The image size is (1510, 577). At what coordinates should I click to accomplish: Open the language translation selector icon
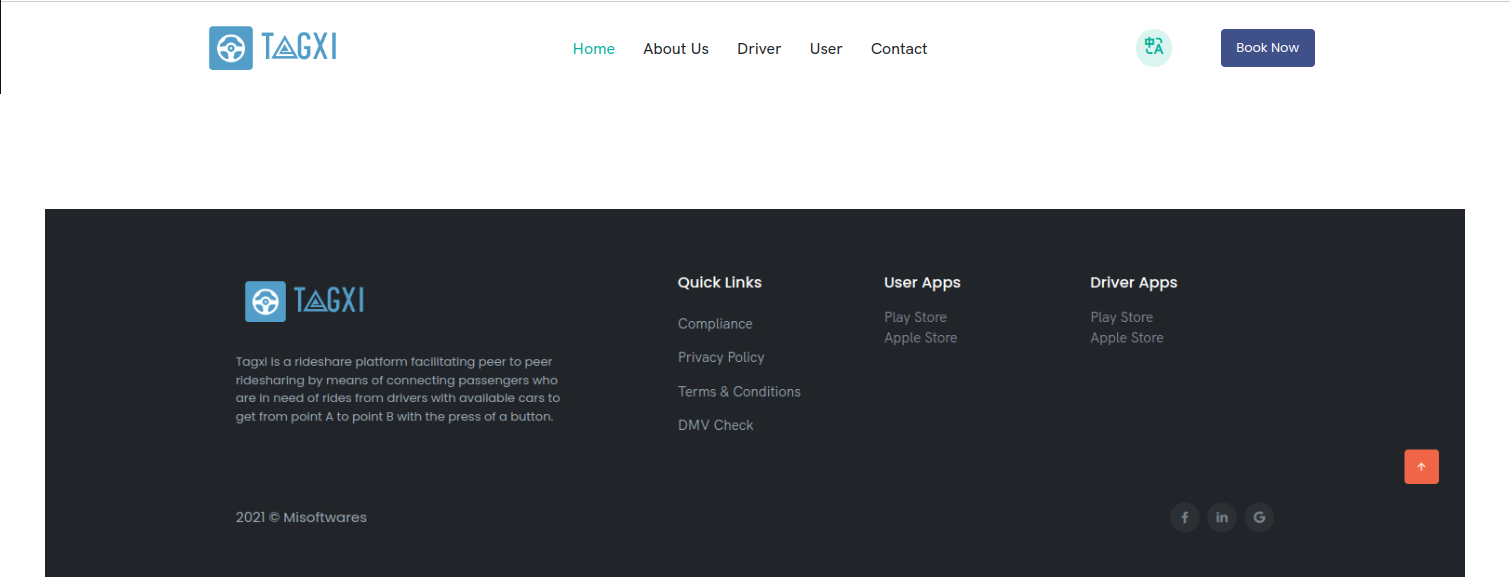[x=1153, y=48]
